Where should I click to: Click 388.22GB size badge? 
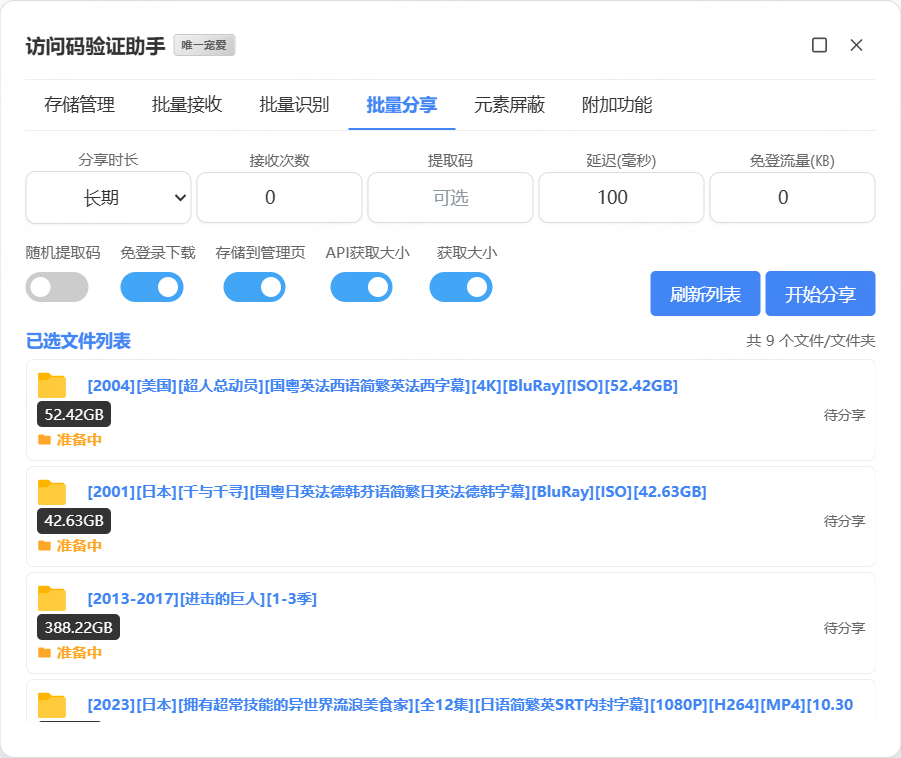pos(79,627)
